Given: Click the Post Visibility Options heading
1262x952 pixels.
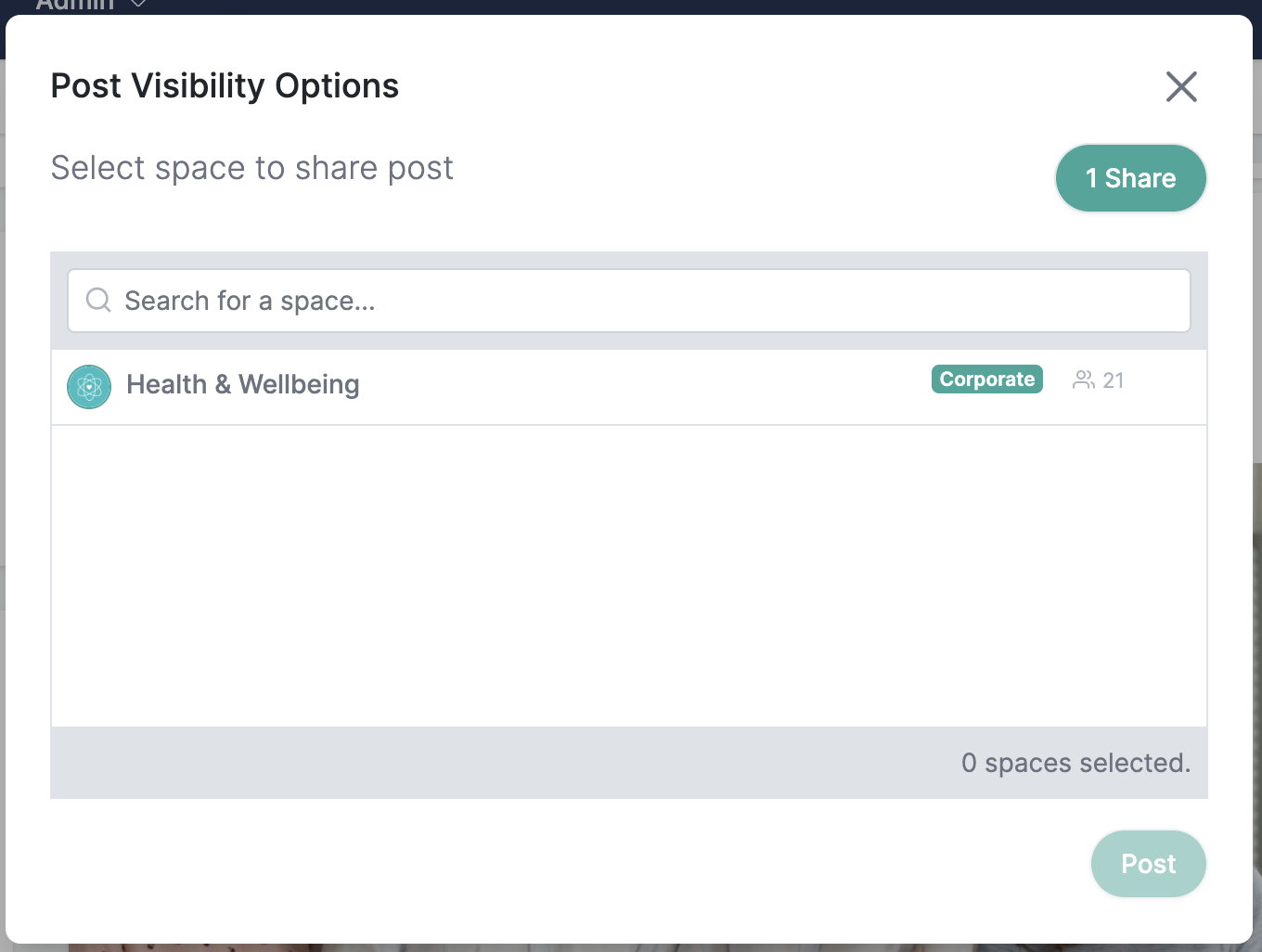Looking at the screenshot, I should click(x=225, y=85).
